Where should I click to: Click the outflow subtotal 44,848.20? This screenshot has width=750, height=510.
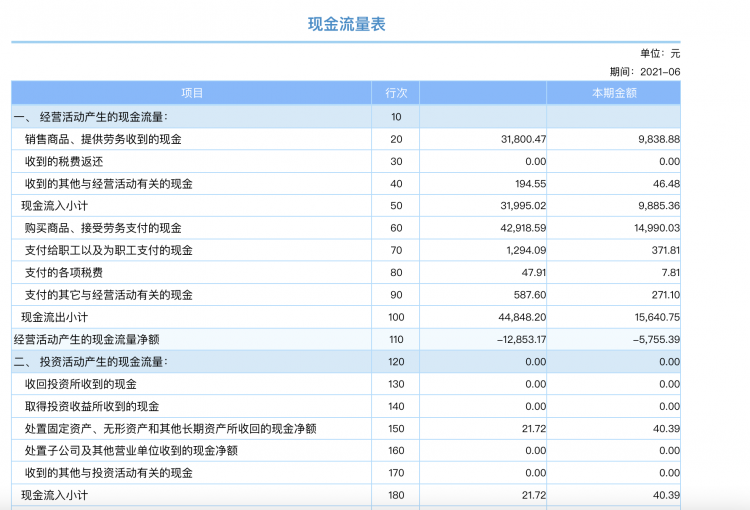522,317
